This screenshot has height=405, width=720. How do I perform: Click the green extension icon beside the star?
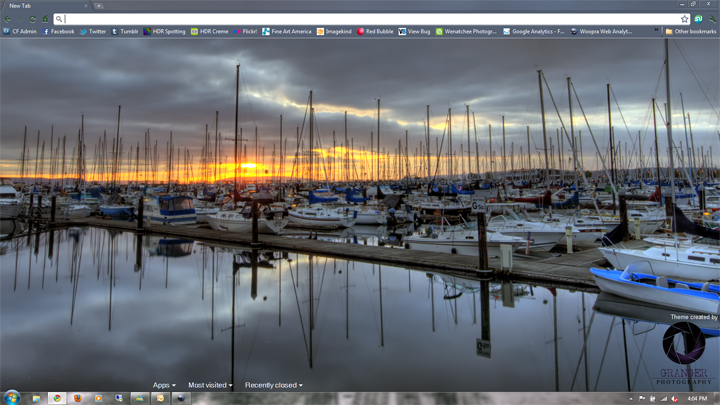tap(698, 19)
